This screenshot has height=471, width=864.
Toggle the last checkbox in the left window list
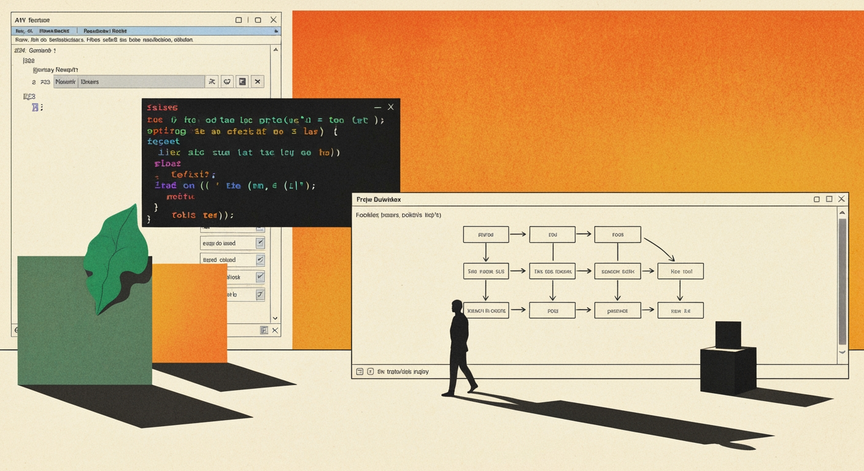[x=260, y=295]
